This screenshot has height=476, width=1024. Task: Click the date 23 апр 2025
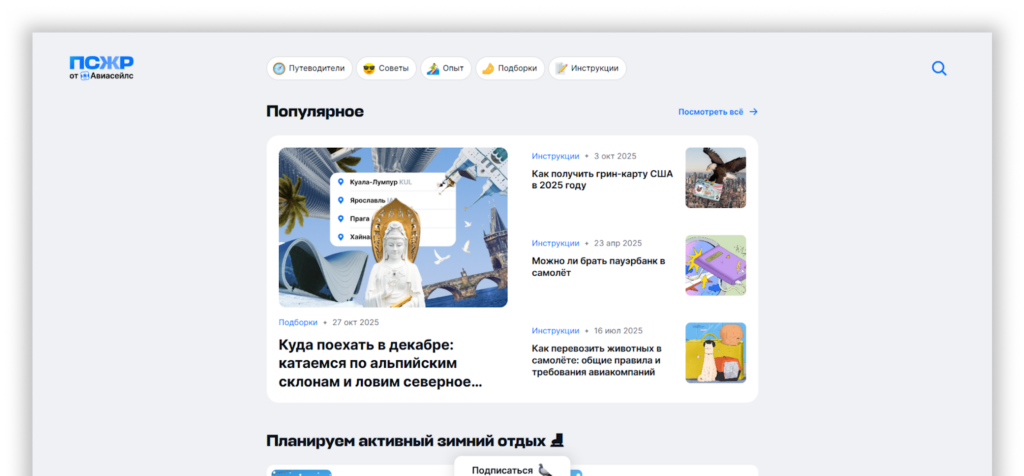618,243
